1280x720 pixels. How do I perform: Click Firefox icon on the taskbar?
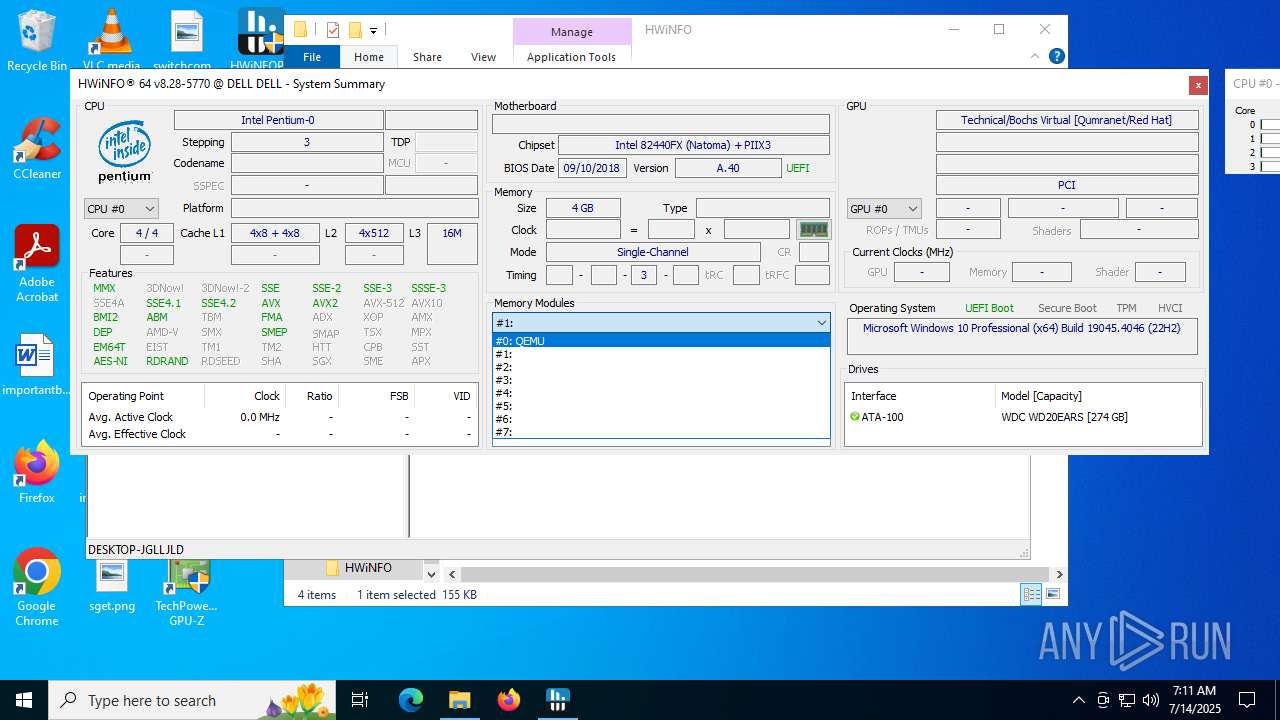click(x=509, y=700)
